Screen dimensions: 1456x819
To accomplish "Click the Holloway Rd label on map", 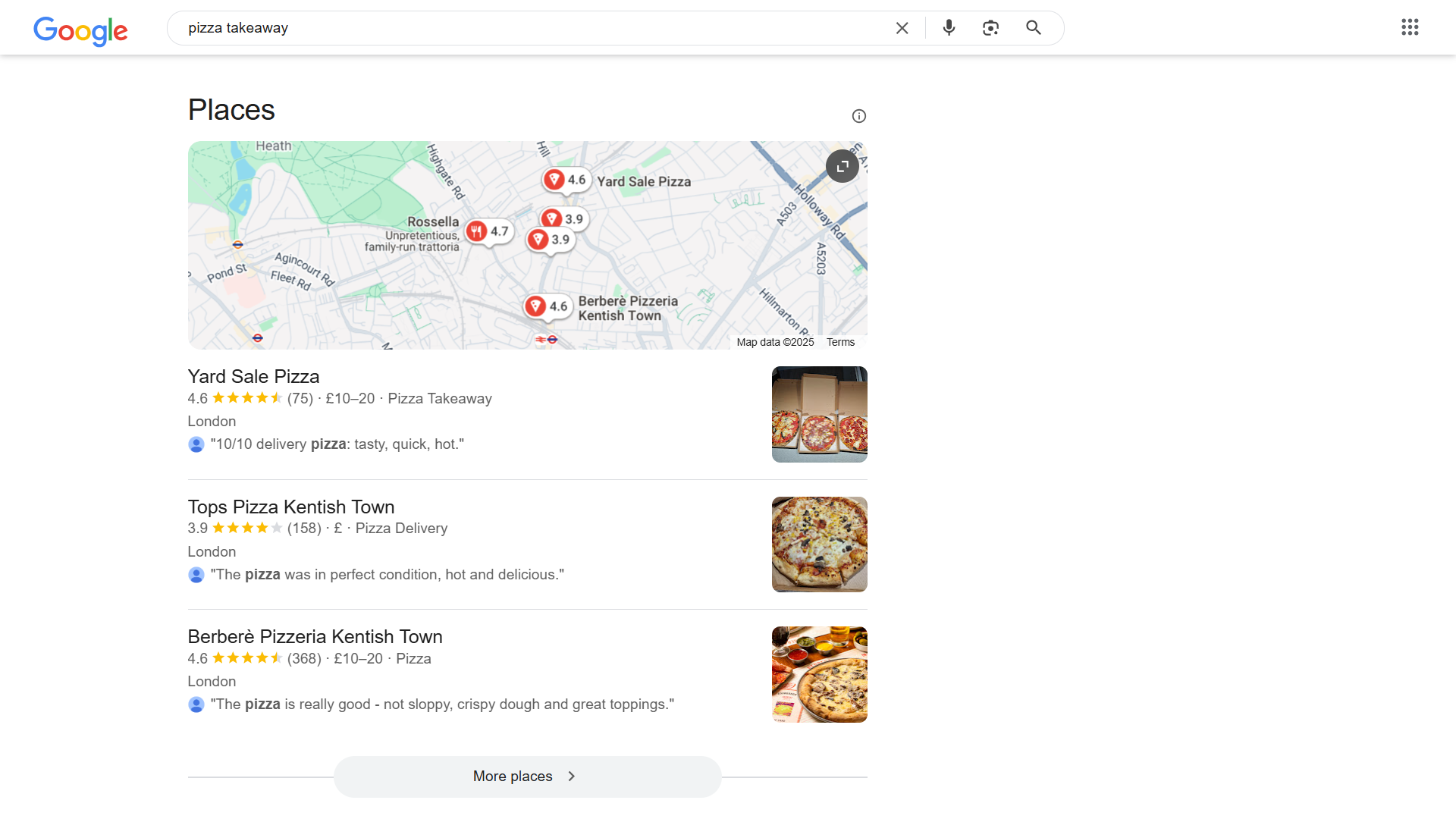I will pyautogui.click(x=820, y=212).
